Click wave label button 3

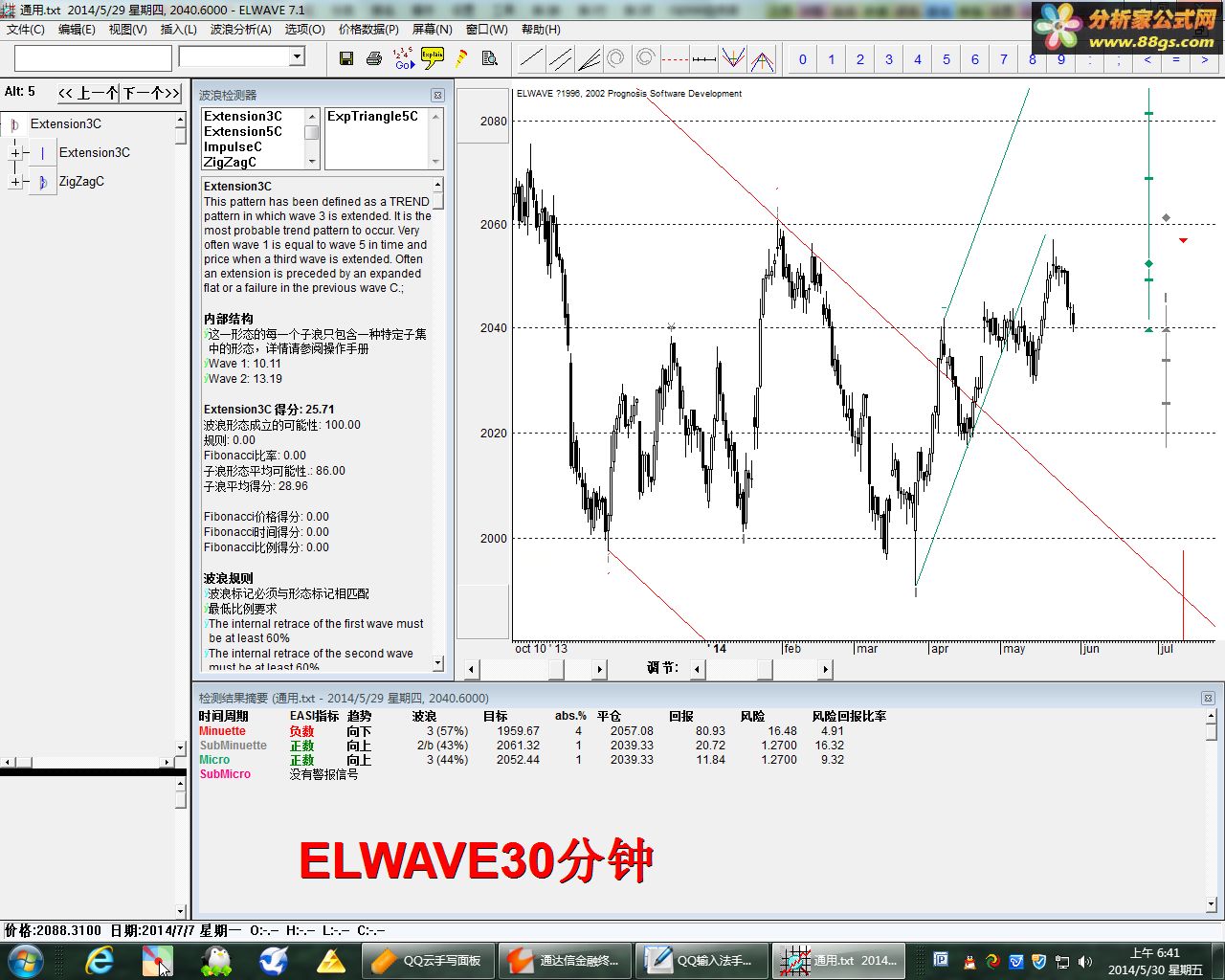pos(889,59)
